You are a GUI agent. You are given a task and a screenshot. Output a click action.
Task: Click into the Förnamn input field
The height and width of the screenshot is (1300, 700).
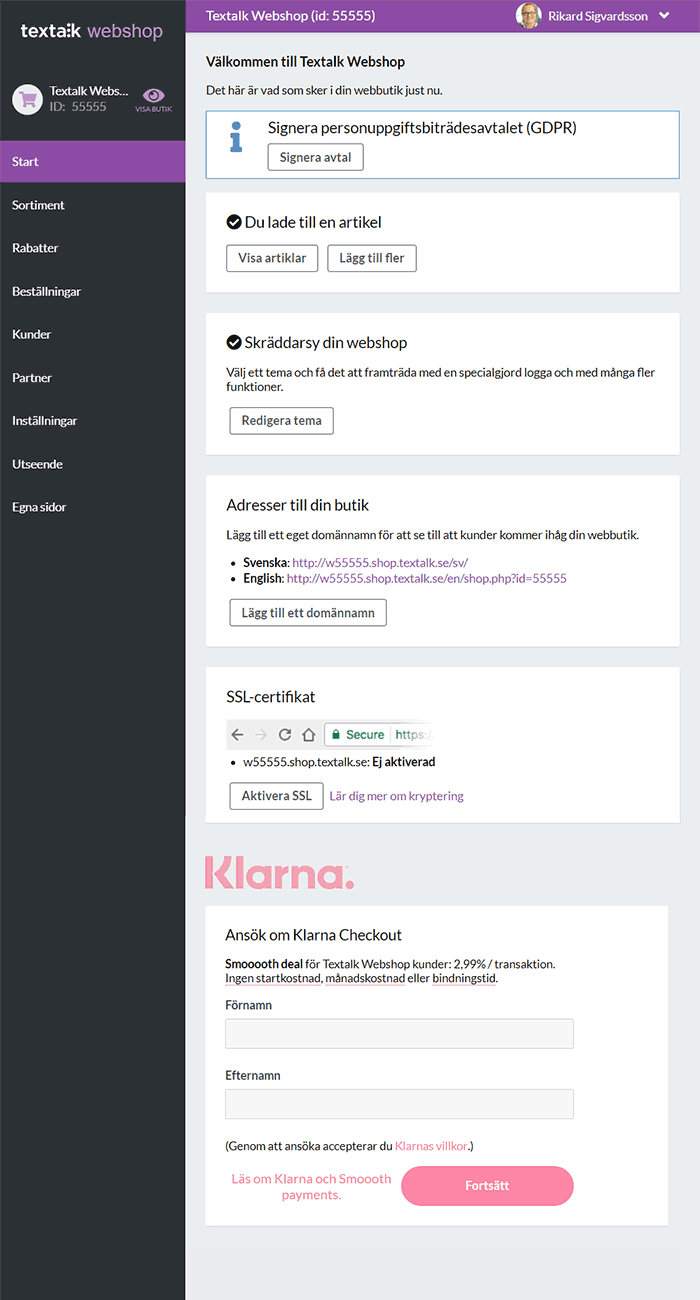coord(400,1034)
